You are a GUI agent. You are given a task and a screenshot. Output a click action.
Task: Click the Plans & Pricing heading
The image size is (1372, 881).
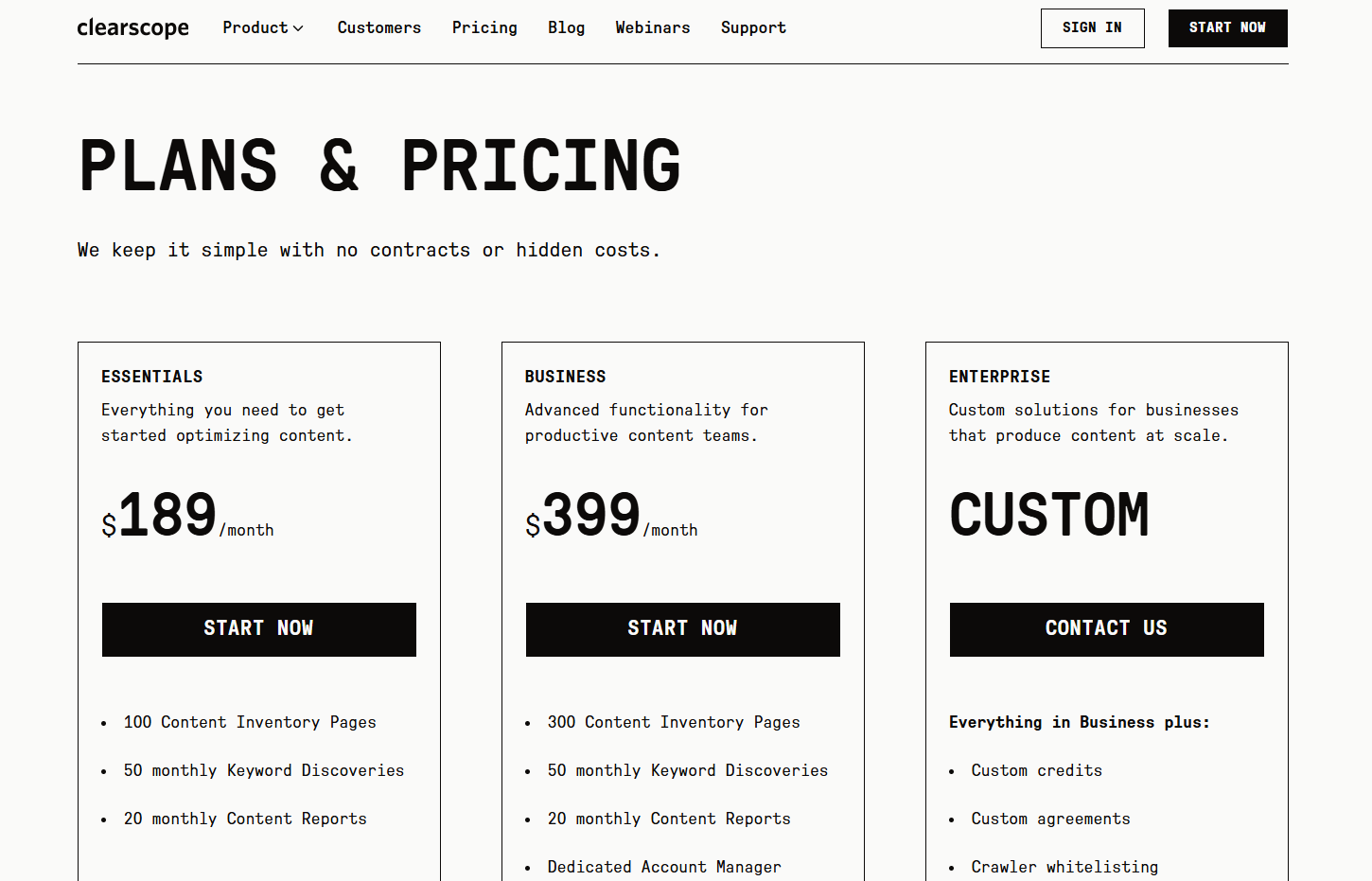pyautogui.click(x=379, y=167)
